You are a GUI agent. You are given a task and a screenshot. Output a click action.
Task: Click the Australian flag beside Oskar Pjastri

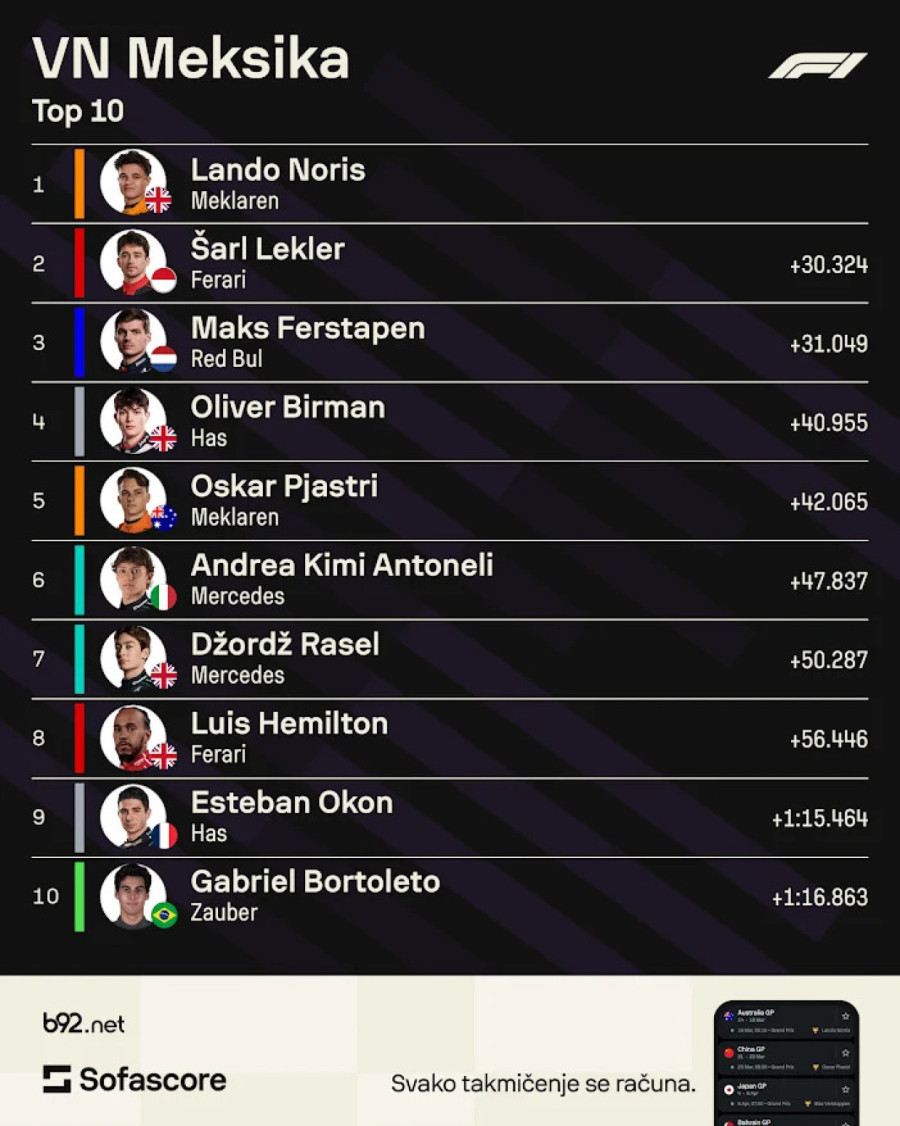pos(164,517)
